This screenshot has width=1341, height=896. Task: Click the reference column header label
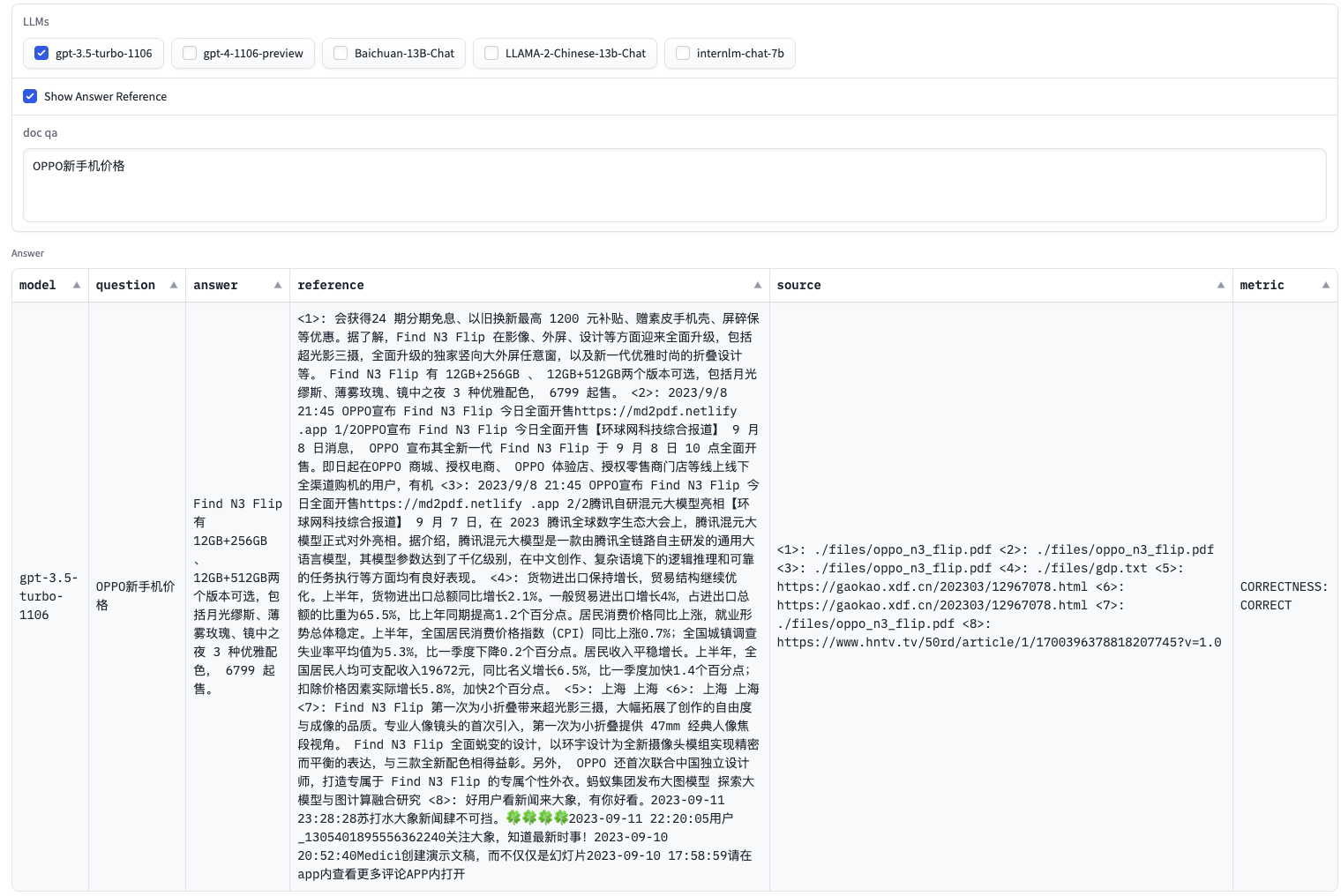pyautogui.click(x=331, y=285)
